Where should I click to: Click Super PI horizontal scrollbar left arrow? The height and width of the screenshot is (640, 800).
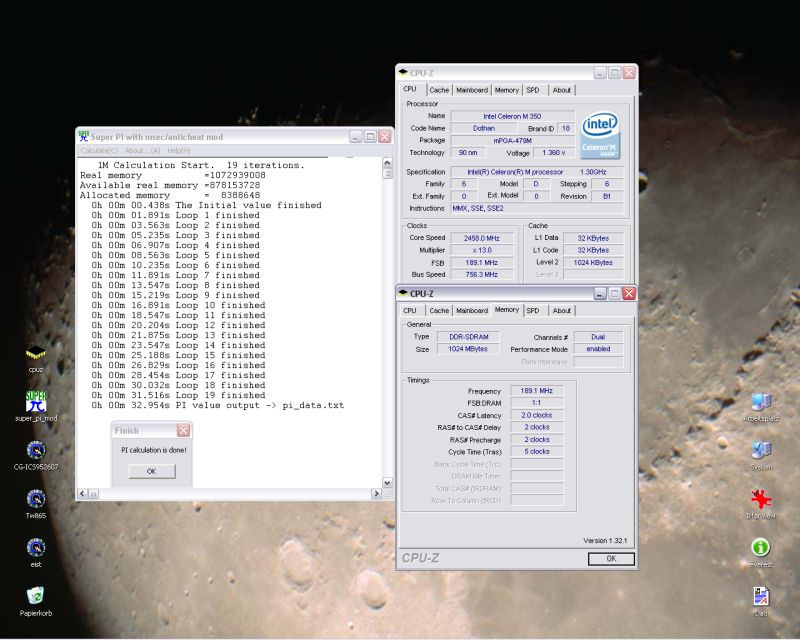(83, 494)
